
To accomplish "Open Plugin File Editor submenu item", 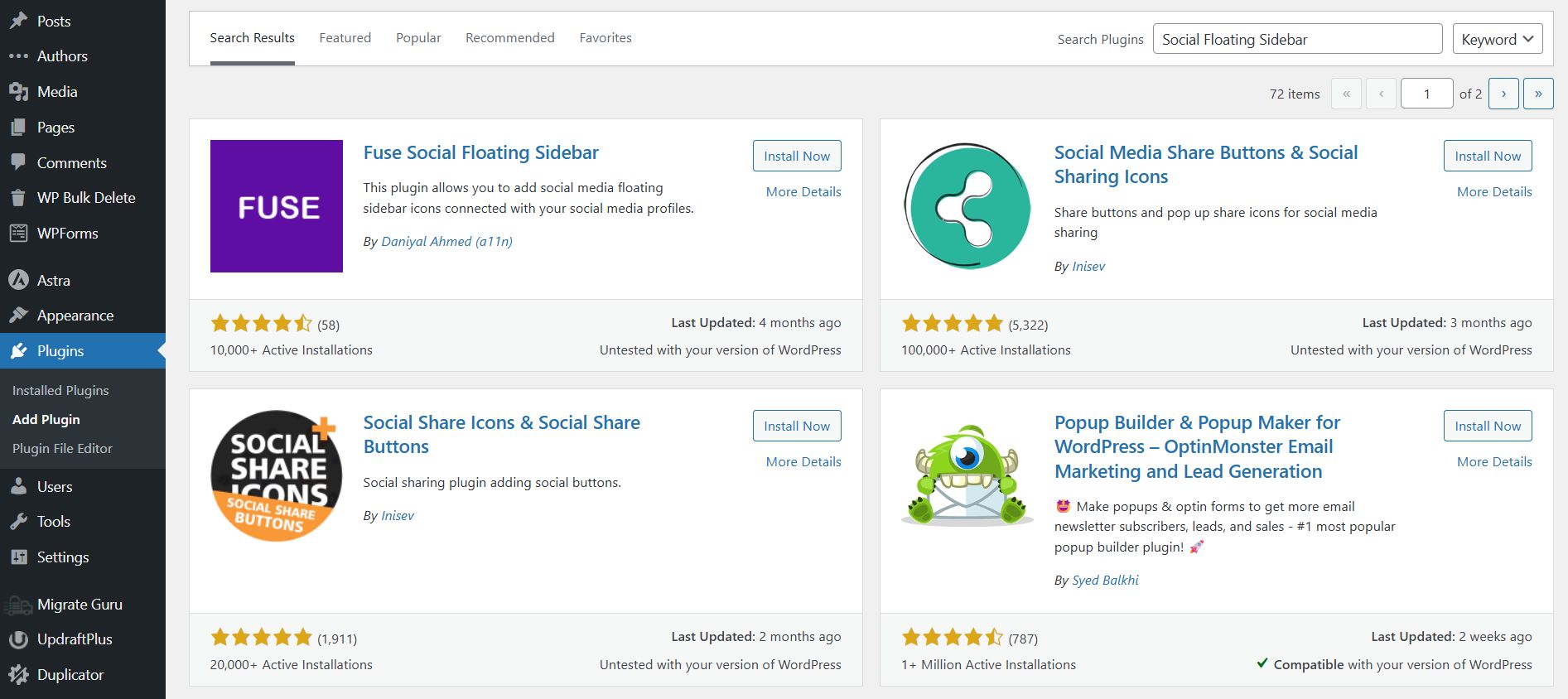I will tap(62, 448).
